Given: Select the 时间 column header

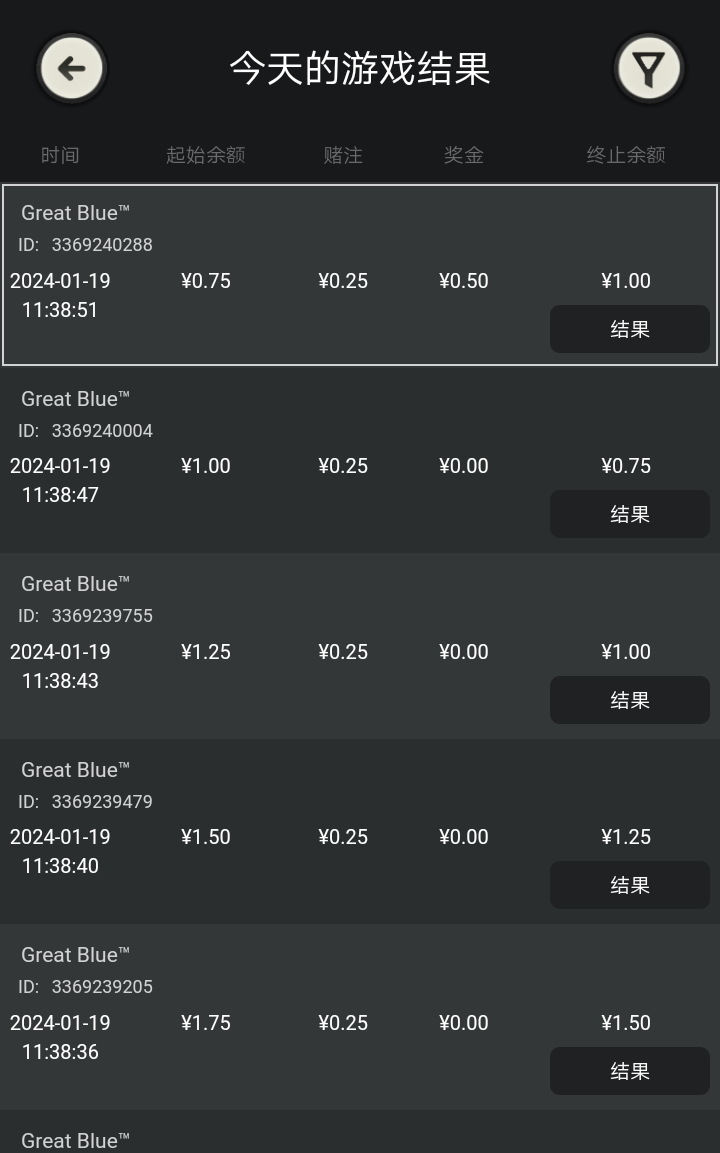Looking at the screenshot, I should pyautogui.click(x=60, y=155).
